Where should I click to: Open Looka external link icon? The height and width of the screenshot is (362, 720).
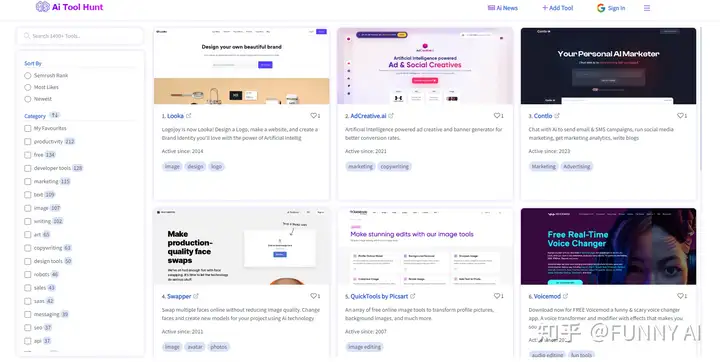(x=188, y=116)
